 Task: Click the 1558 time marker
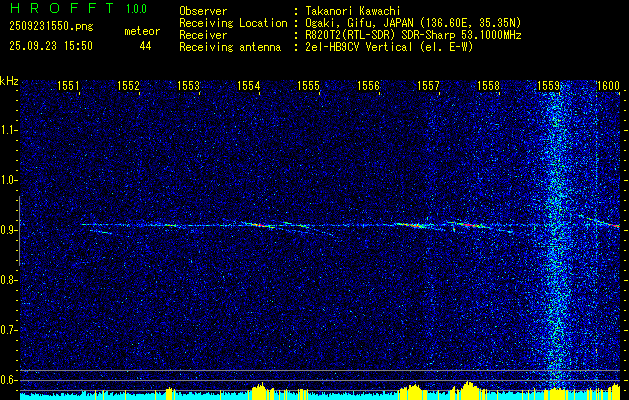[489, 85]
